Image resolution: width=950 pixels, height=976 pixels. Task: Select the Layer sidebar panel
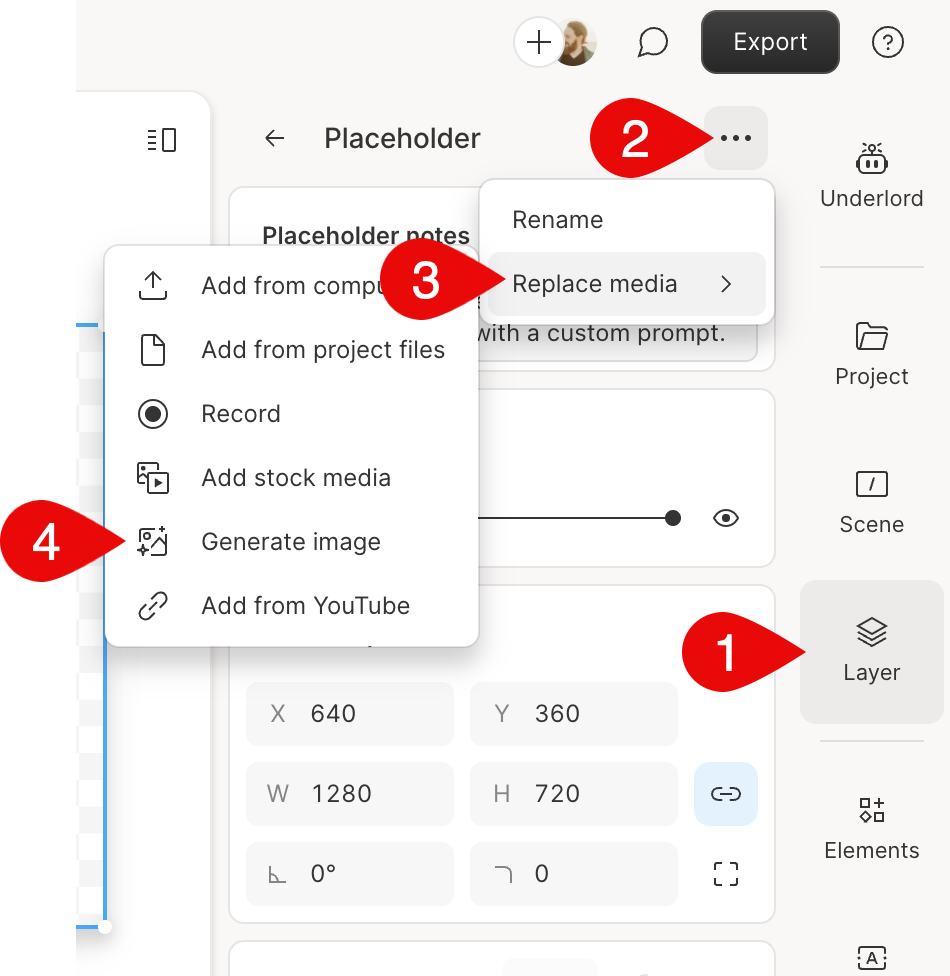pos(872,652)
